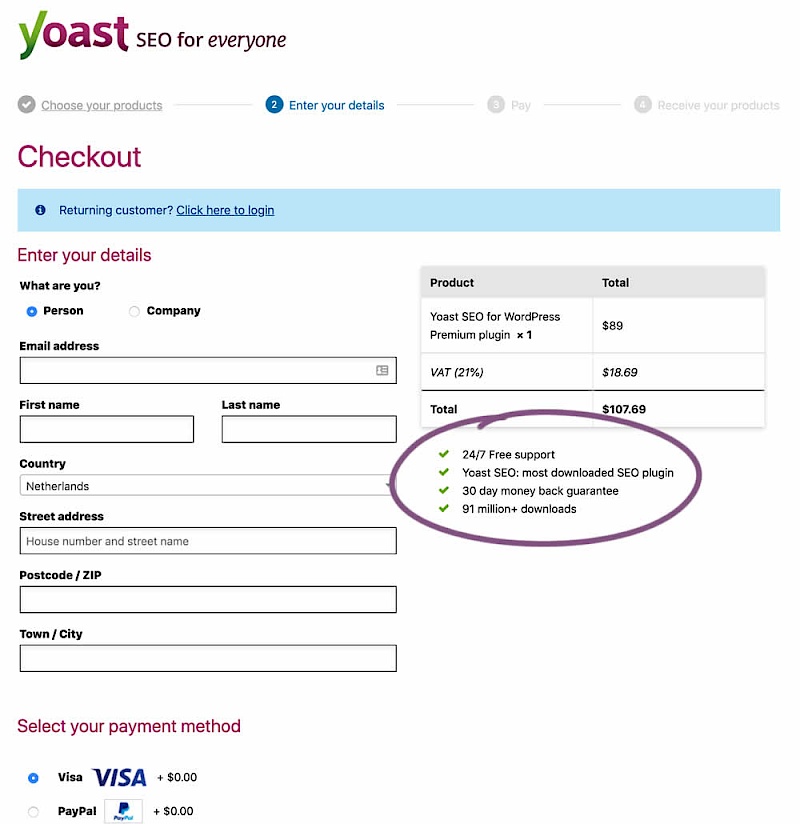Click the Street address input
This screenshot has width=800, height=824.
207,541
